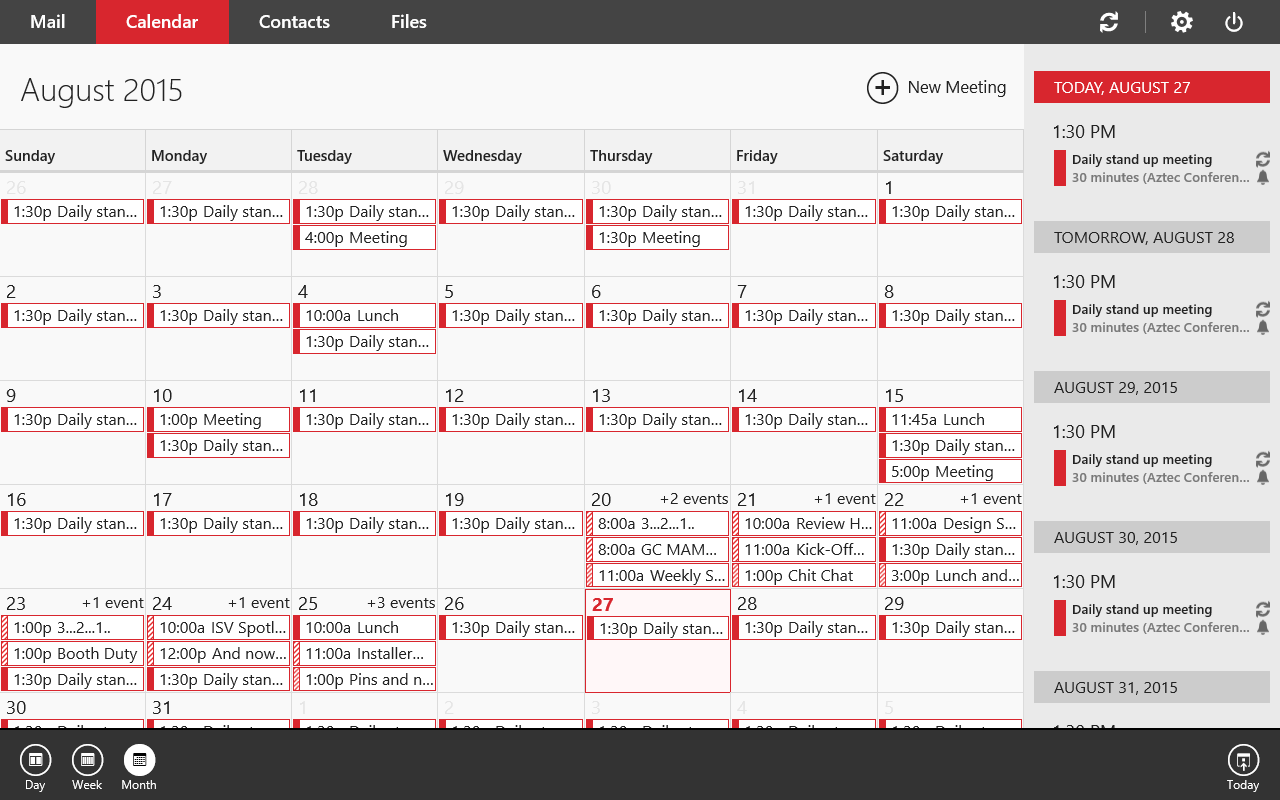This screenshot has width=1280, height=800.
Task: Show +1 event on August 21
Action: click(844, 499)
